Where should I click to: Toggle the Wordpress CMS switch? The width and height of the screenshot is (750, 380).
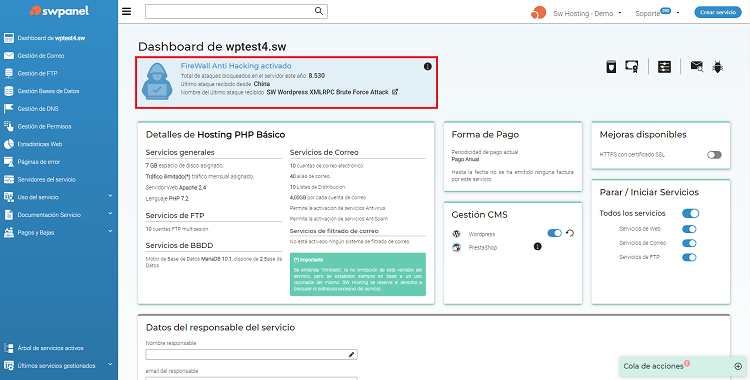click(x=554, y=233)
